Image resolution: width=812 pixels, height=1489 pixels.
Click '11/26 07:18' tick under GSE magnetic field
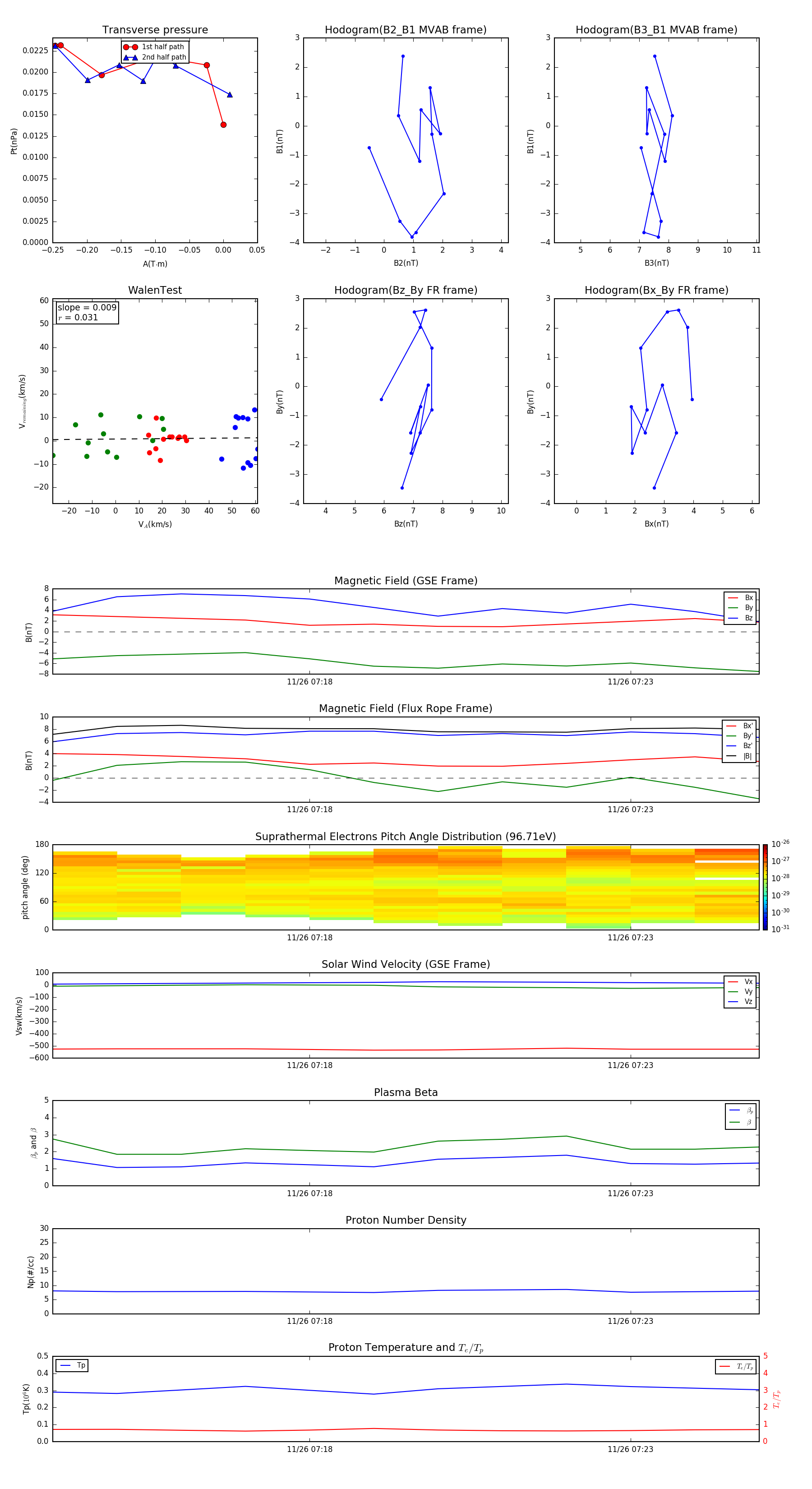coord(310,682)
